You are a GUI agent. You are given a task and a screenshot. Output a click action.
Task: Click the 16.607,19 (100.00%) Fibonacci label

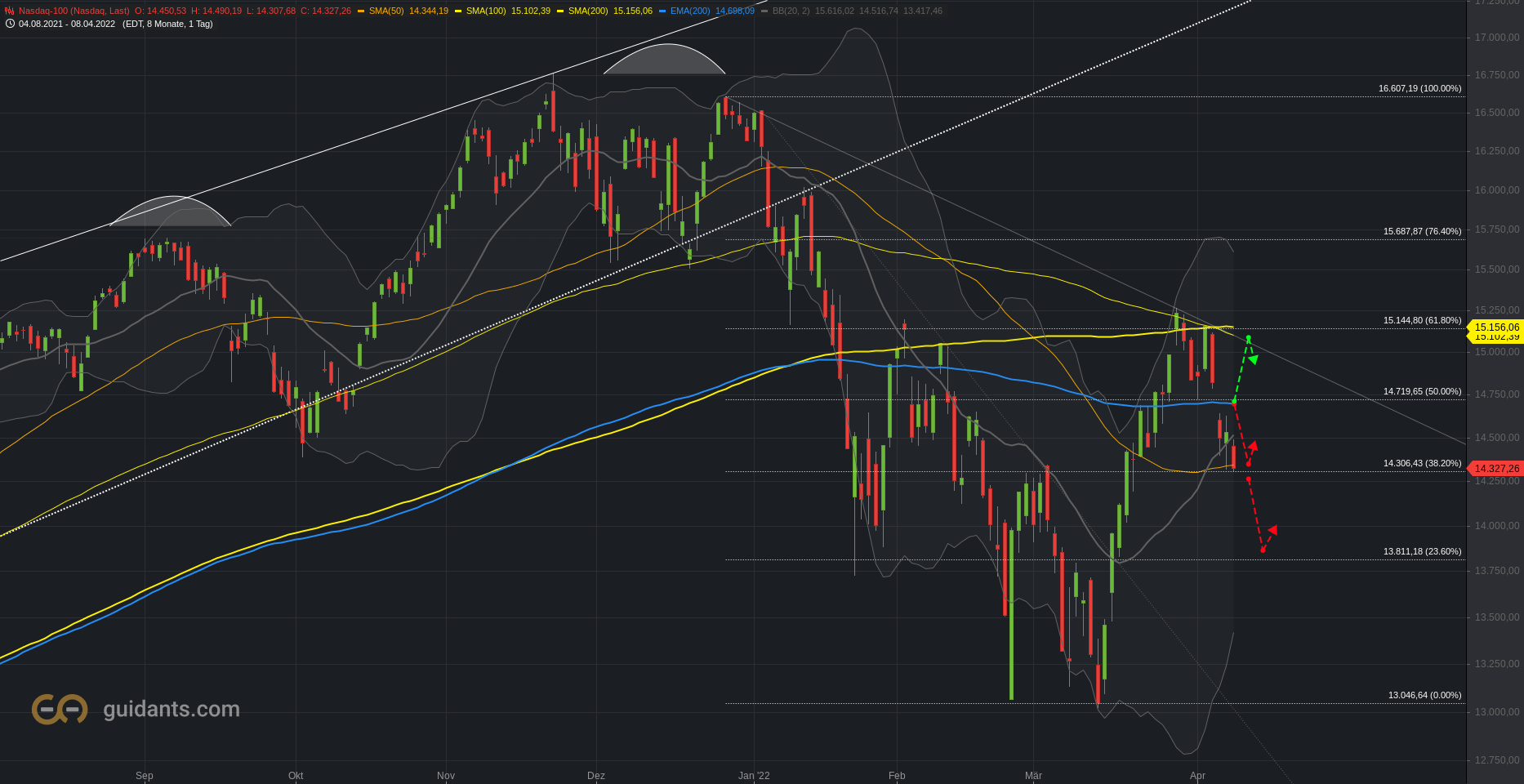1419,88
